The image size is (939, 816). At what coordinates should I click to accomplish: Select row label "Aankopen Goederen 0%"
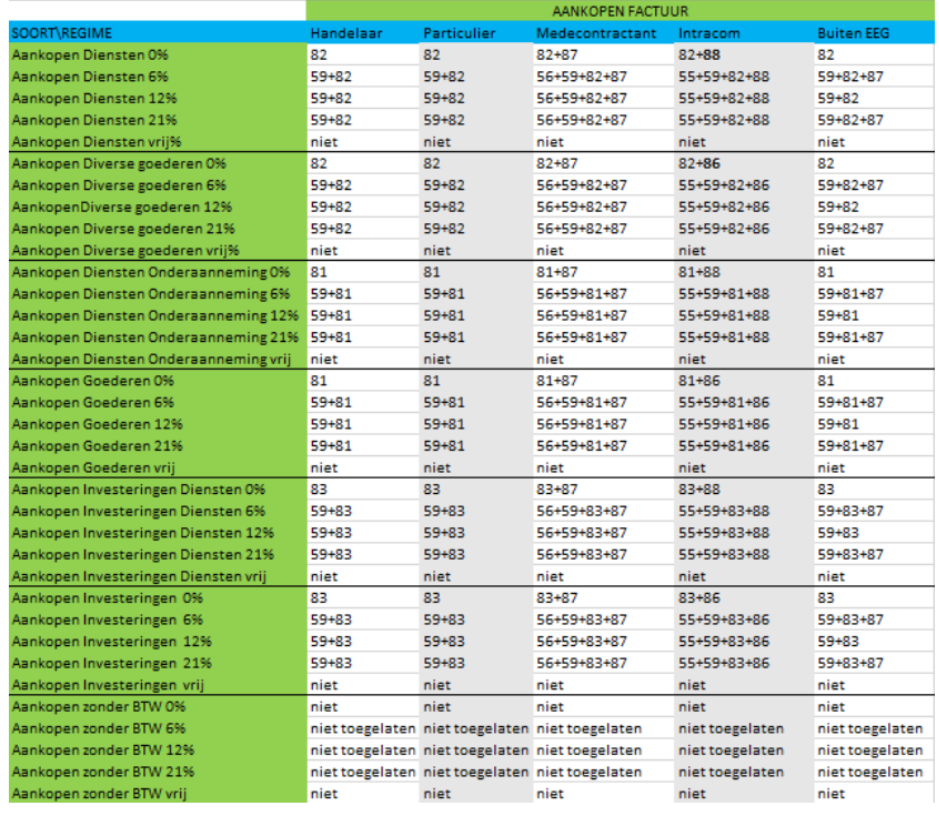click(x=93, y=381)
